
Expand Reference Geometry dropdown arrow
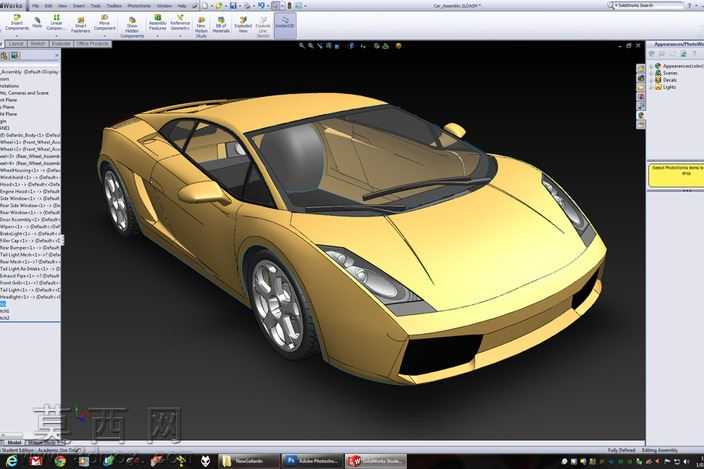pyautogui.click(x=180, y=36)
